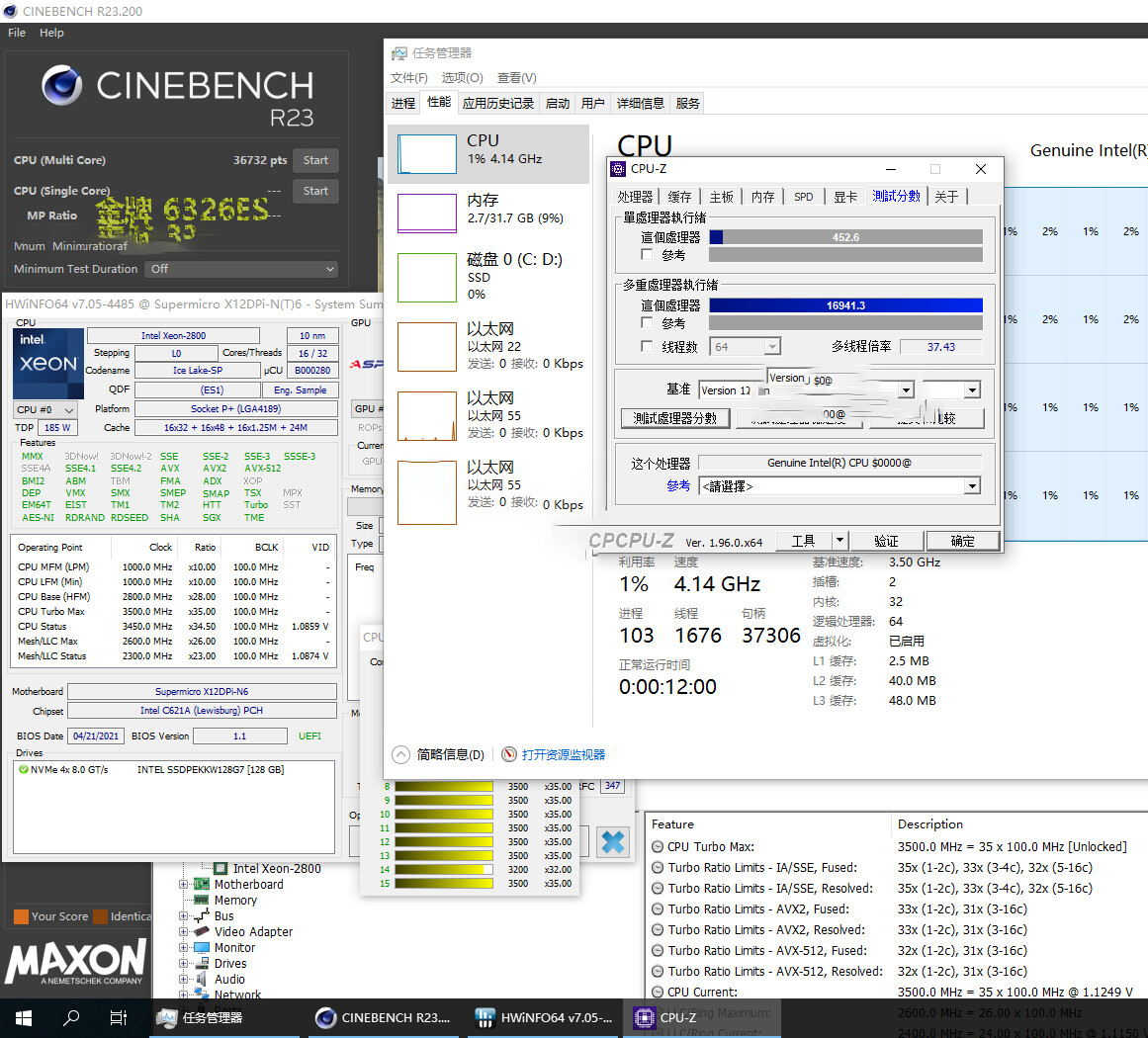Open the Cinebench Help menu

pos(51,33)
